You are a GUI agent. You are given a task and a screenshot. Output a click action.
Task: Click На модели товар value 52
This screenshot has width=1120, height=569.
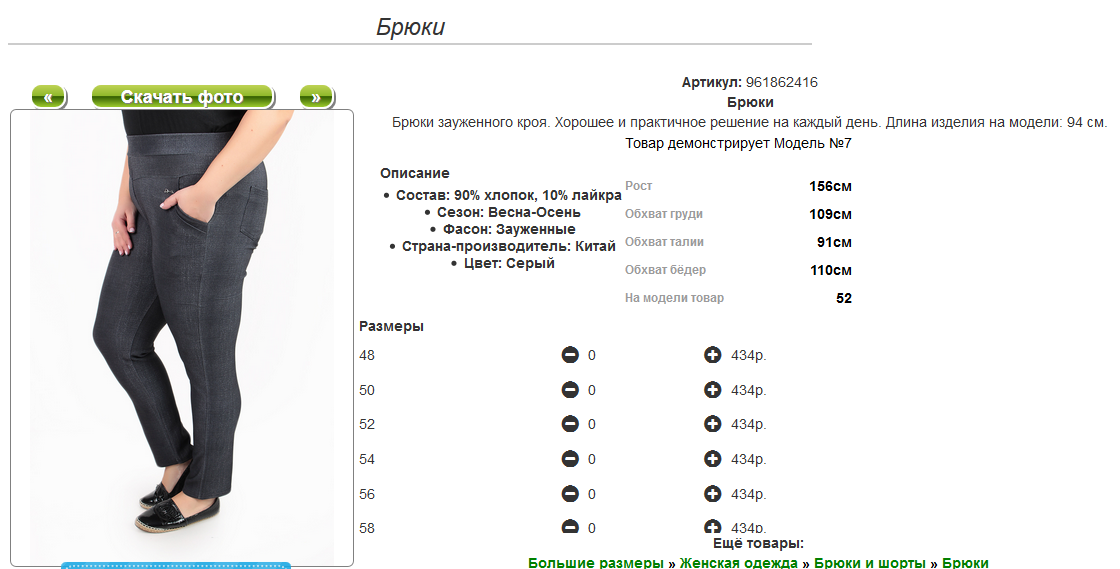coord(844,298)
